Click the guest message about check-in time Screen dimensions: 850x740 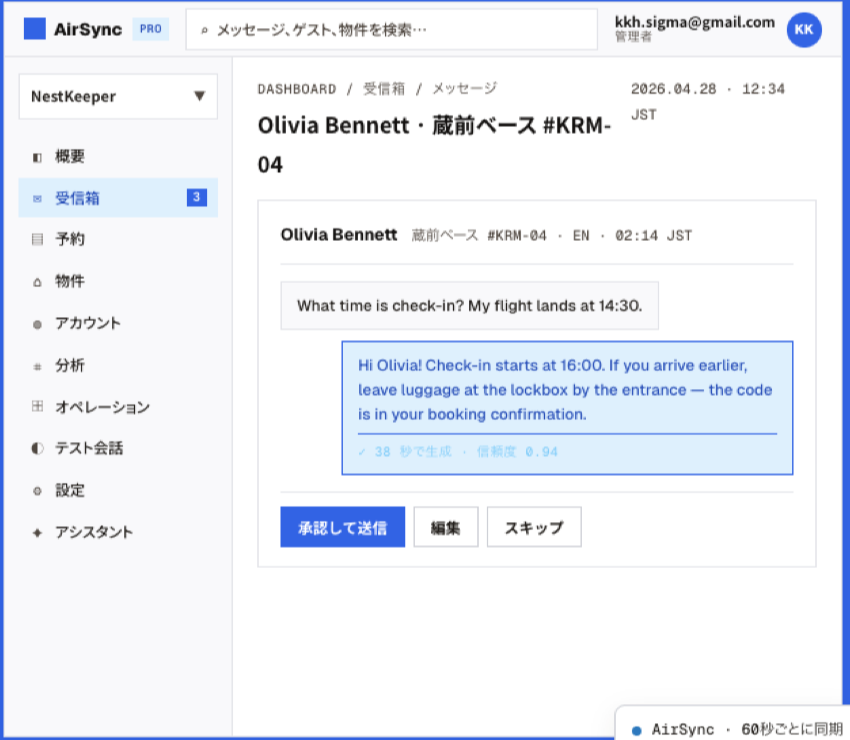coord(469,306)
